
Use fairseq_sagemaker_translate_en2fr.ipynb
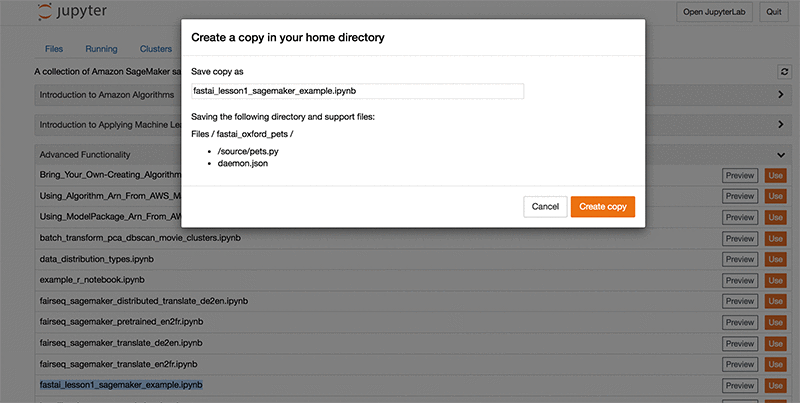(775, 365)
